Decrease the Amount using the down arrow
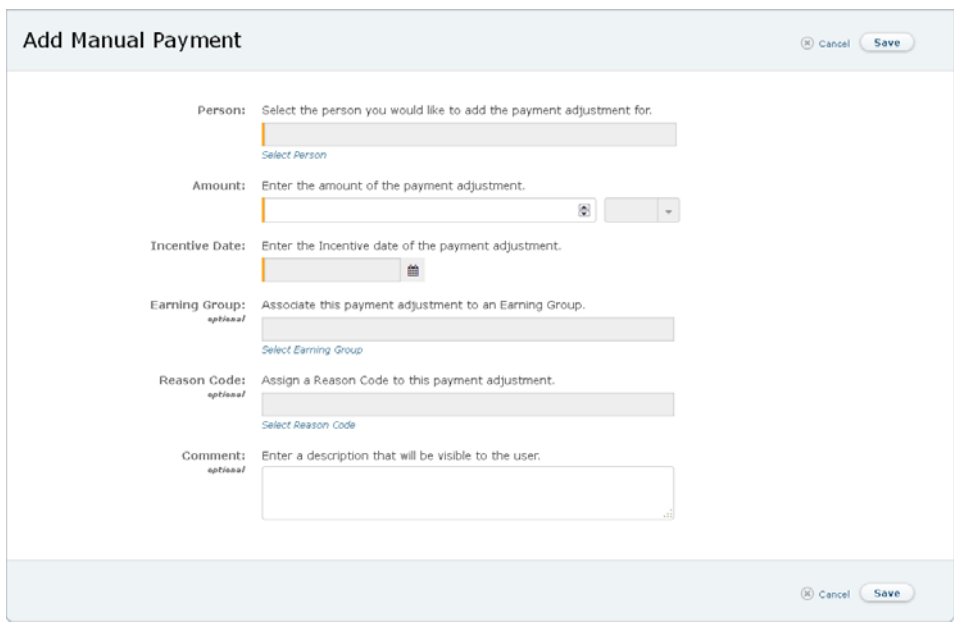Screen dimensions: 960x626 point(584,214)
